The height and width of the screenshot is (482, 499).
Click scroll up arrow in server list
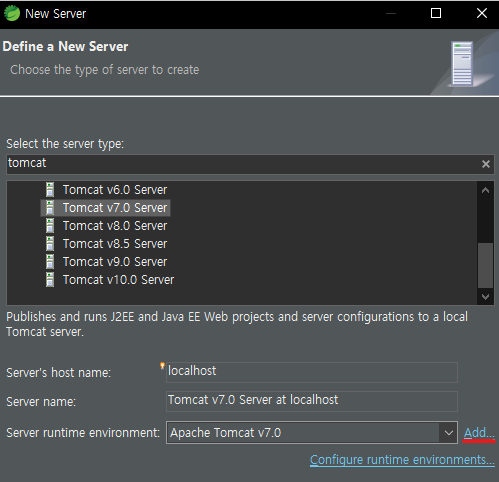click(x=485, y=190)
